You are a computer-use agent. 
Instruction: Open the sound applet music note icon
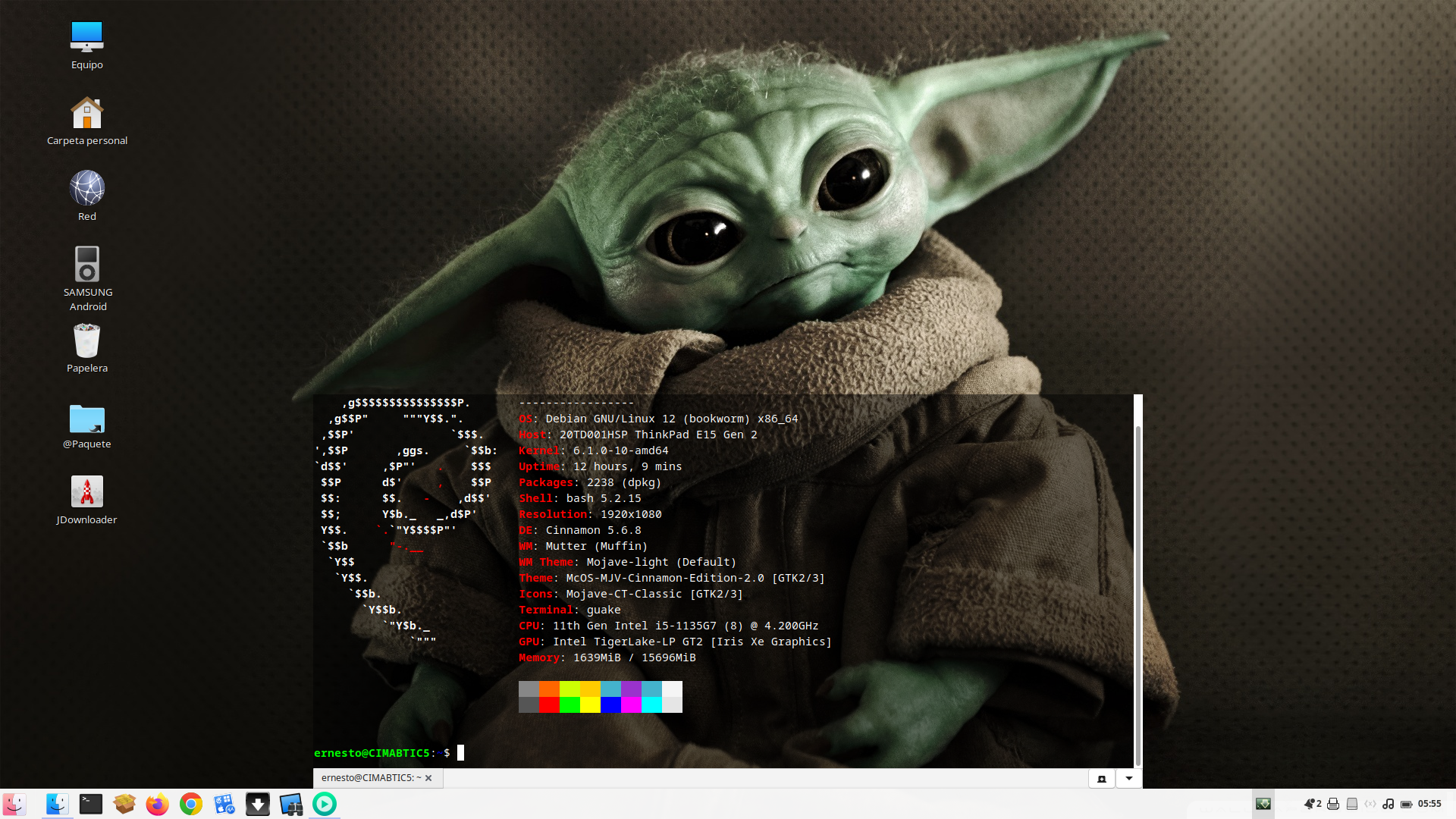point(1389,804)
